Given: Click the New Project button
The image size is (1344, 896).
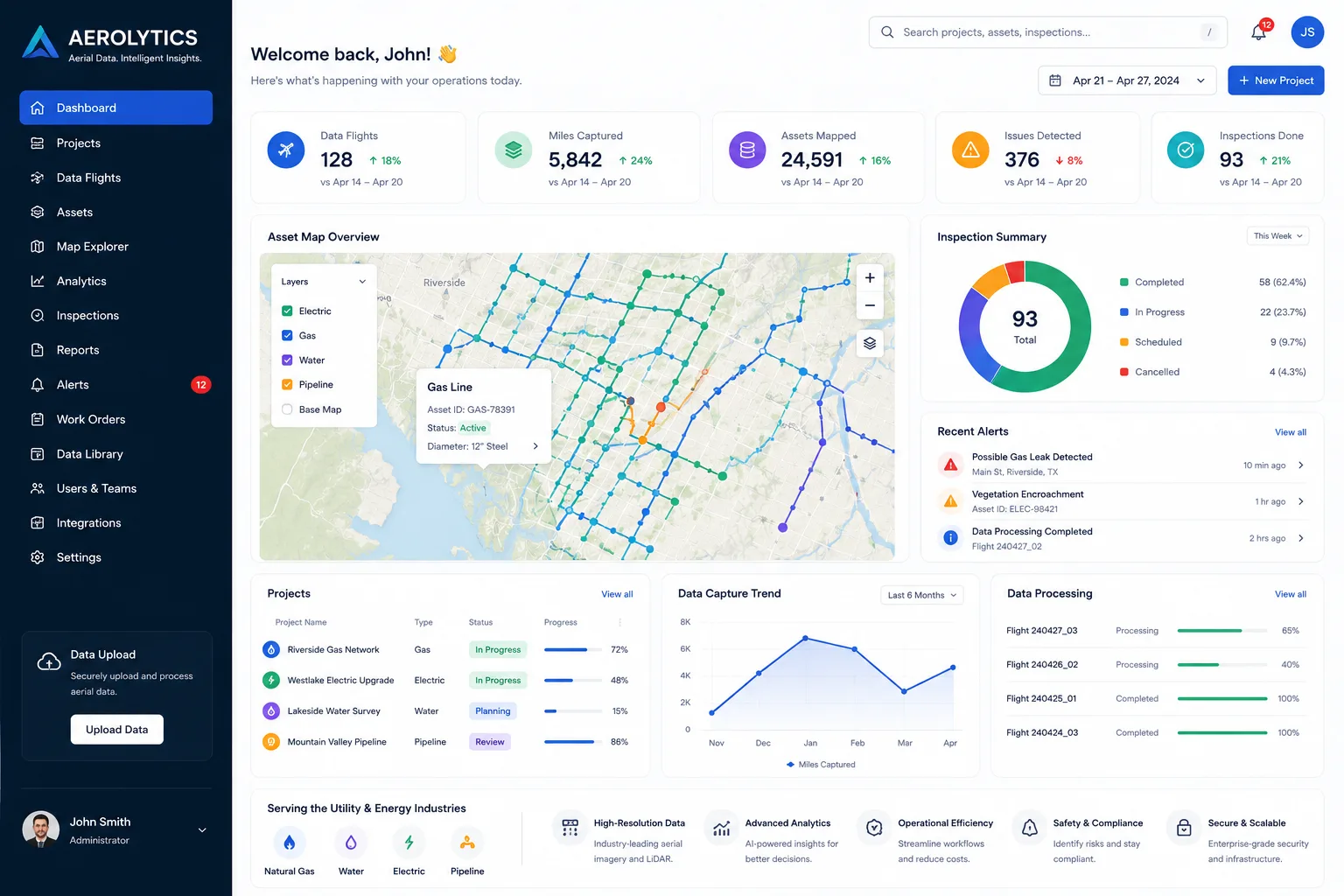Looking at the screenshot, I should tap(1276, 80).
